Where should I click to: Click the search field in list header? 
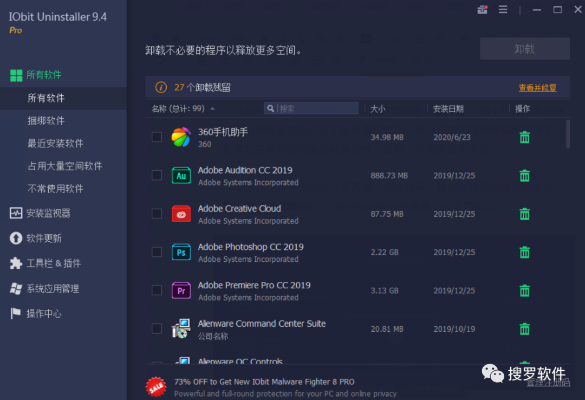(311, 109)
